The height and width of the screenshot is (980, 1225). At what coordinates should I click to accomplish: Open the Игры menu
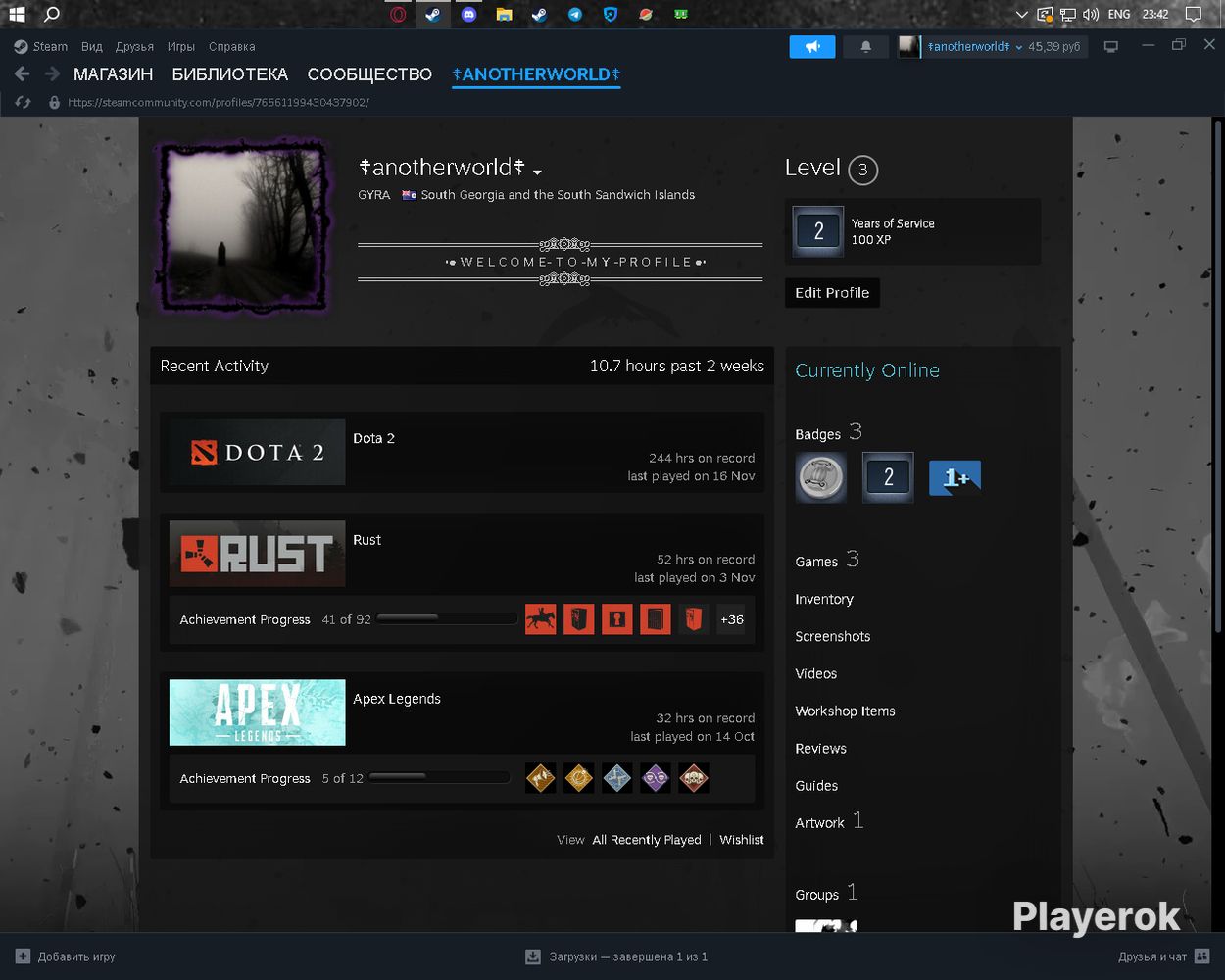pyautogui.click(x=181, y=46)
